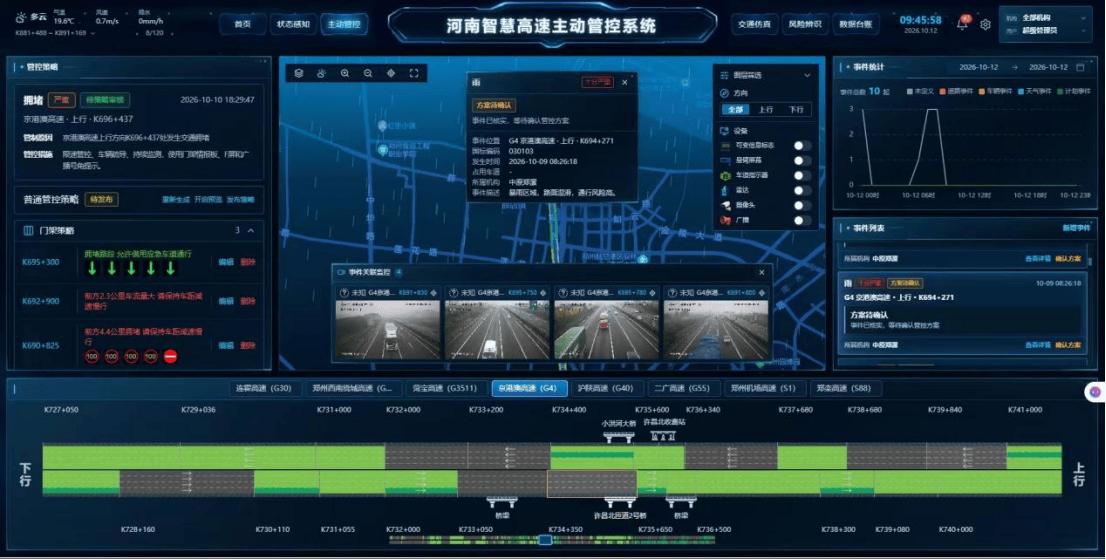Click the 道路事件 legend swatch
The height and width of the screenshot is (560, 1106).
[x=942, y=91]
